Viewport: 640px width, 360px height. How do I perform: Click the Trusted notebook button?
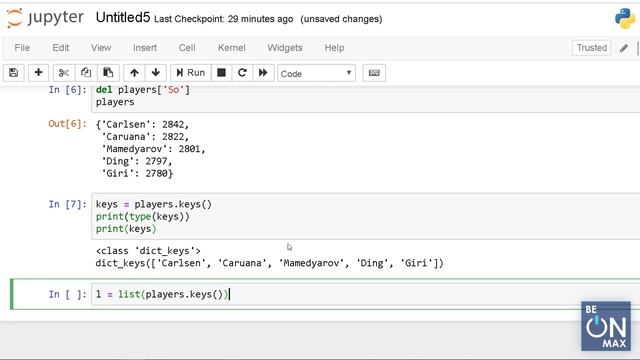pyautogui.click(x=591, y=48)
